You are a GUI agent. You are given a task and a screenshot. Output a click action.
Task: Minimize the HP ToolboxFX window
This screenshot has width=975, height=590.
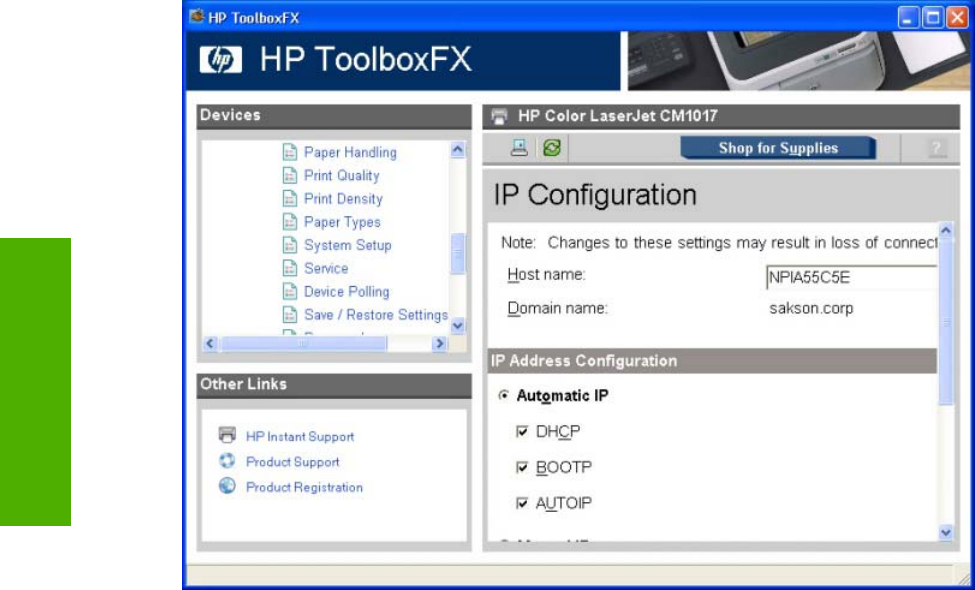point(908,17)
